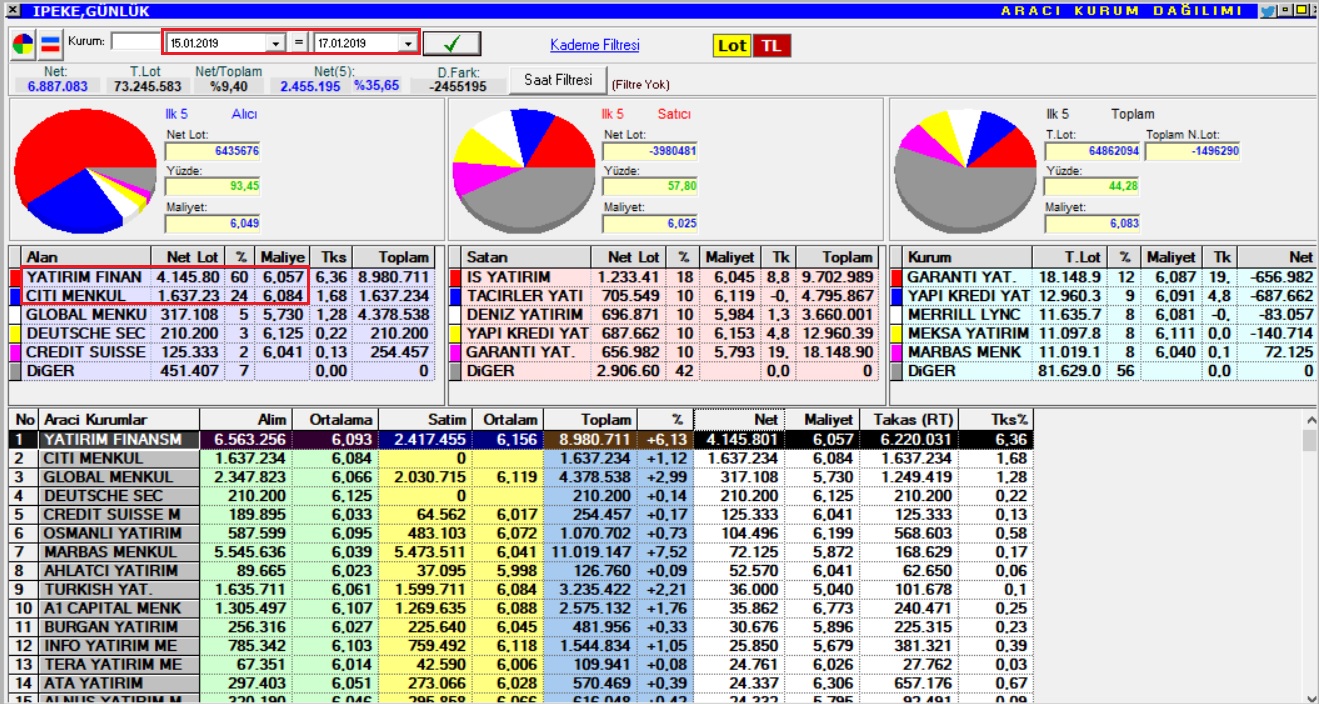The image size is (1319, 704).
Task: Select row 6 OSMANLI YATIRIM
Action: coord(521,533)
